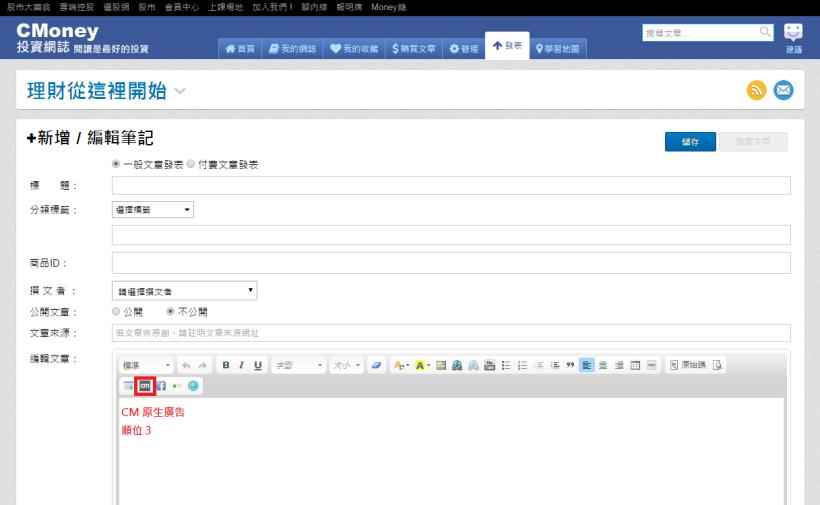
Task: Open the learning map tab
Action: click(558, 49)
